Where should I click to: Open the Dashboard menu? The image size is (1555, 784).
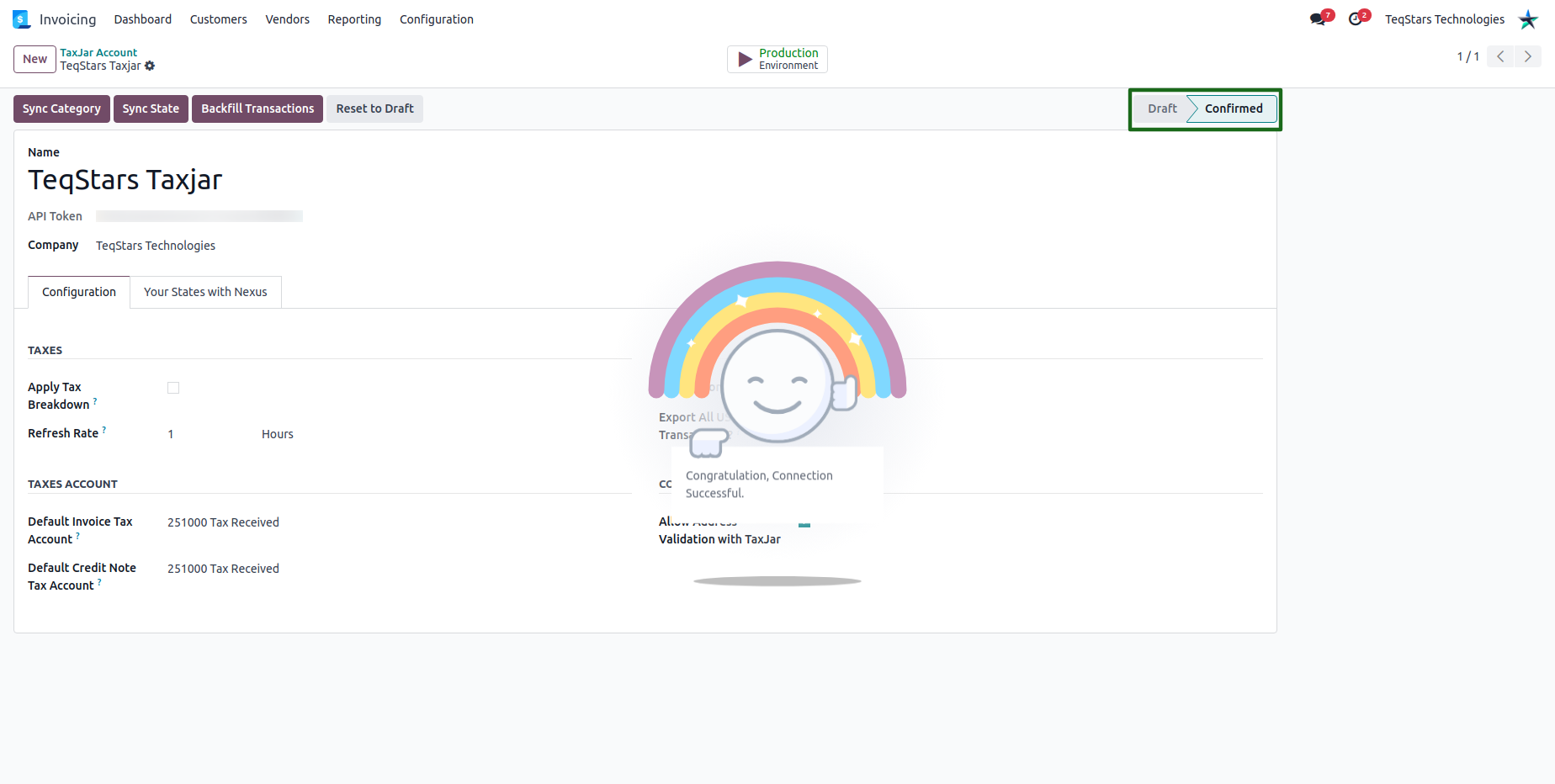point(143,19)
